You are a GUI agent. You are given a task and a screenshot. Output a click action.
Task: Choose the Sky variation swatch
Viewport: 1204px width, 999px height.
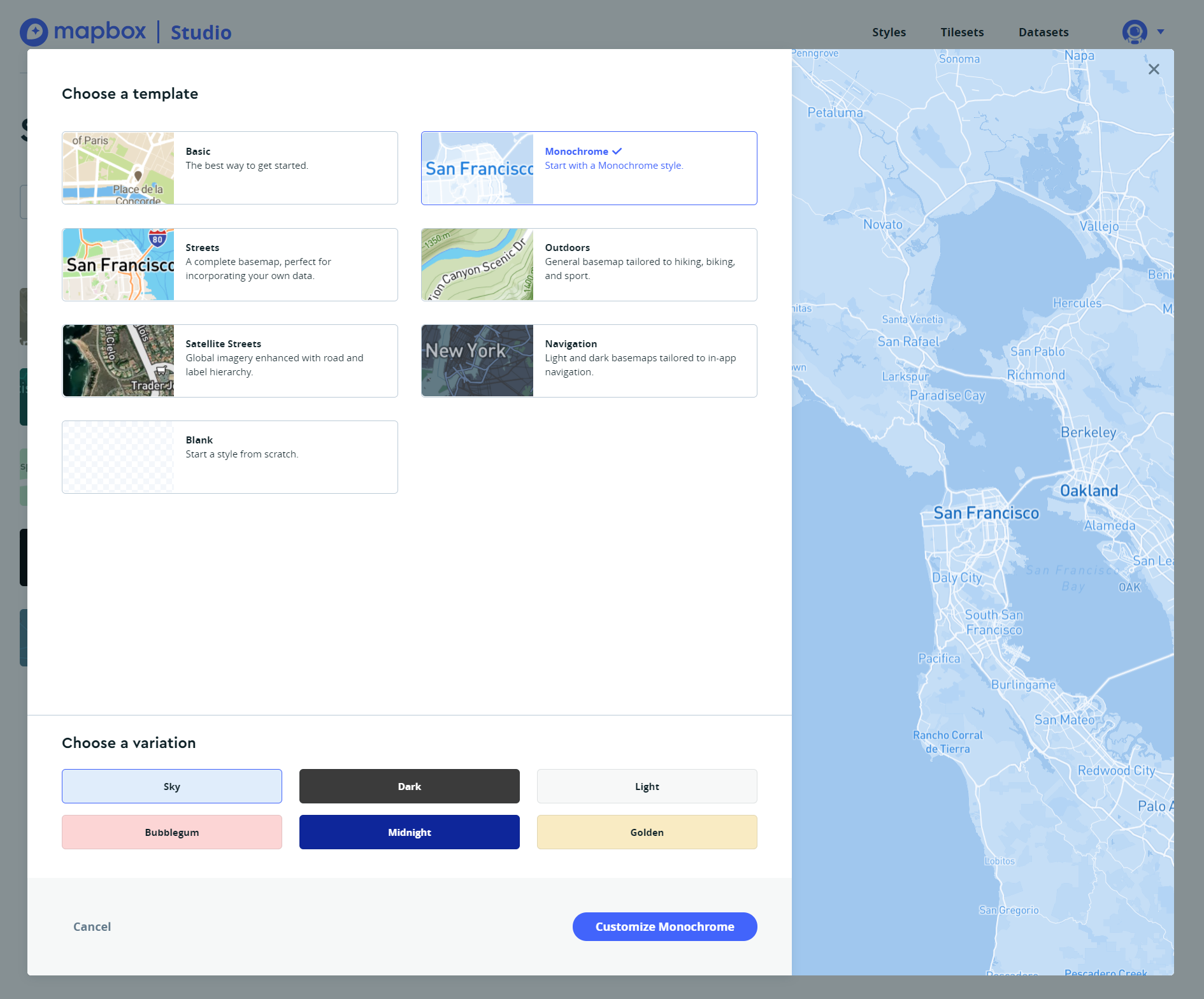pyautogui.click(x=172, y=786)
